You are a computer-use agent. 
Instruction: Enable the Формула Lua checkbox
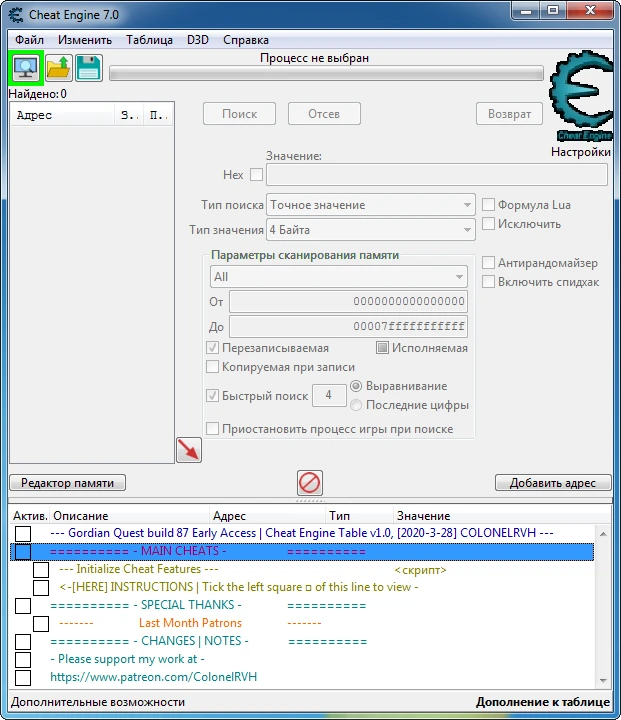coord(488,204)
